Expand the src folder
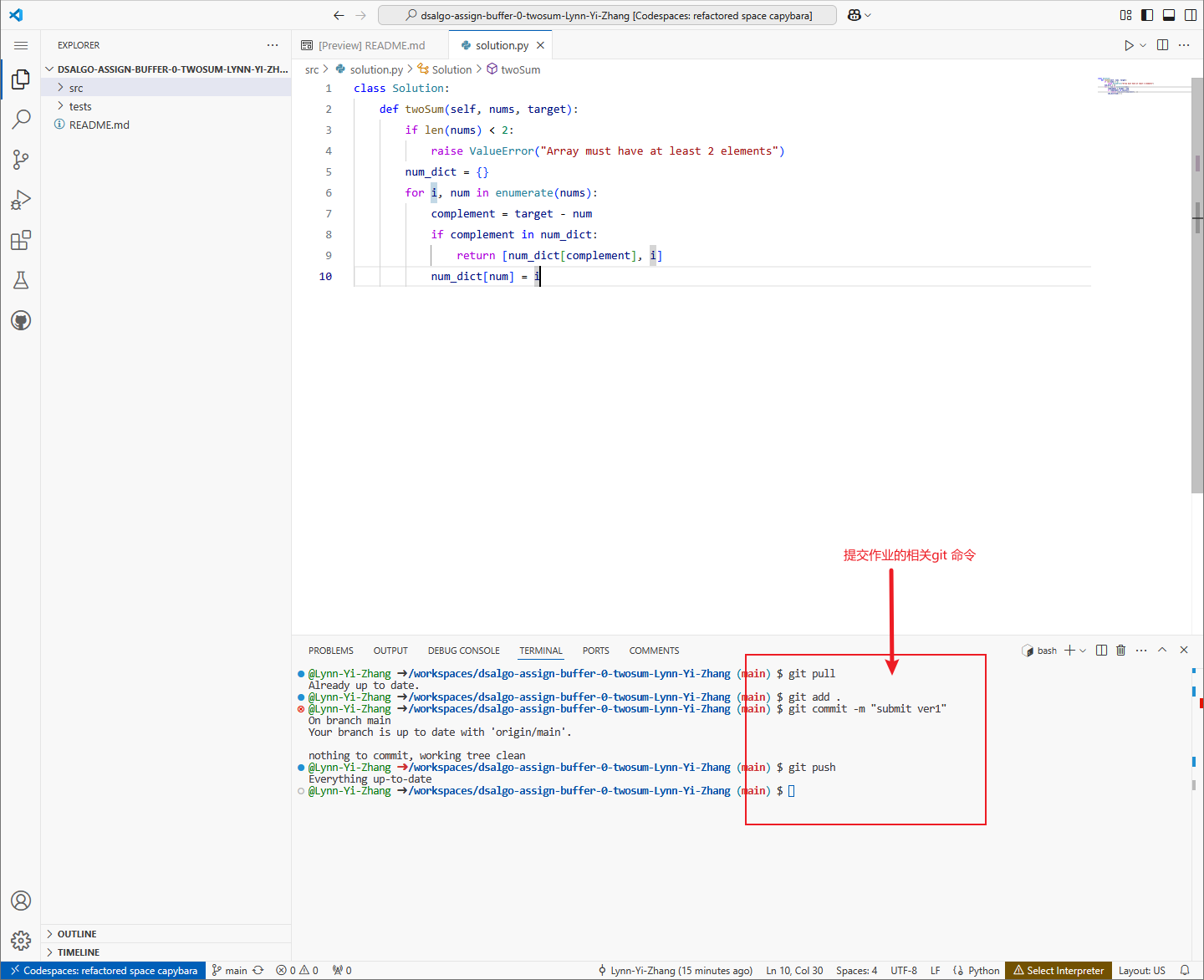 point(76,88)
